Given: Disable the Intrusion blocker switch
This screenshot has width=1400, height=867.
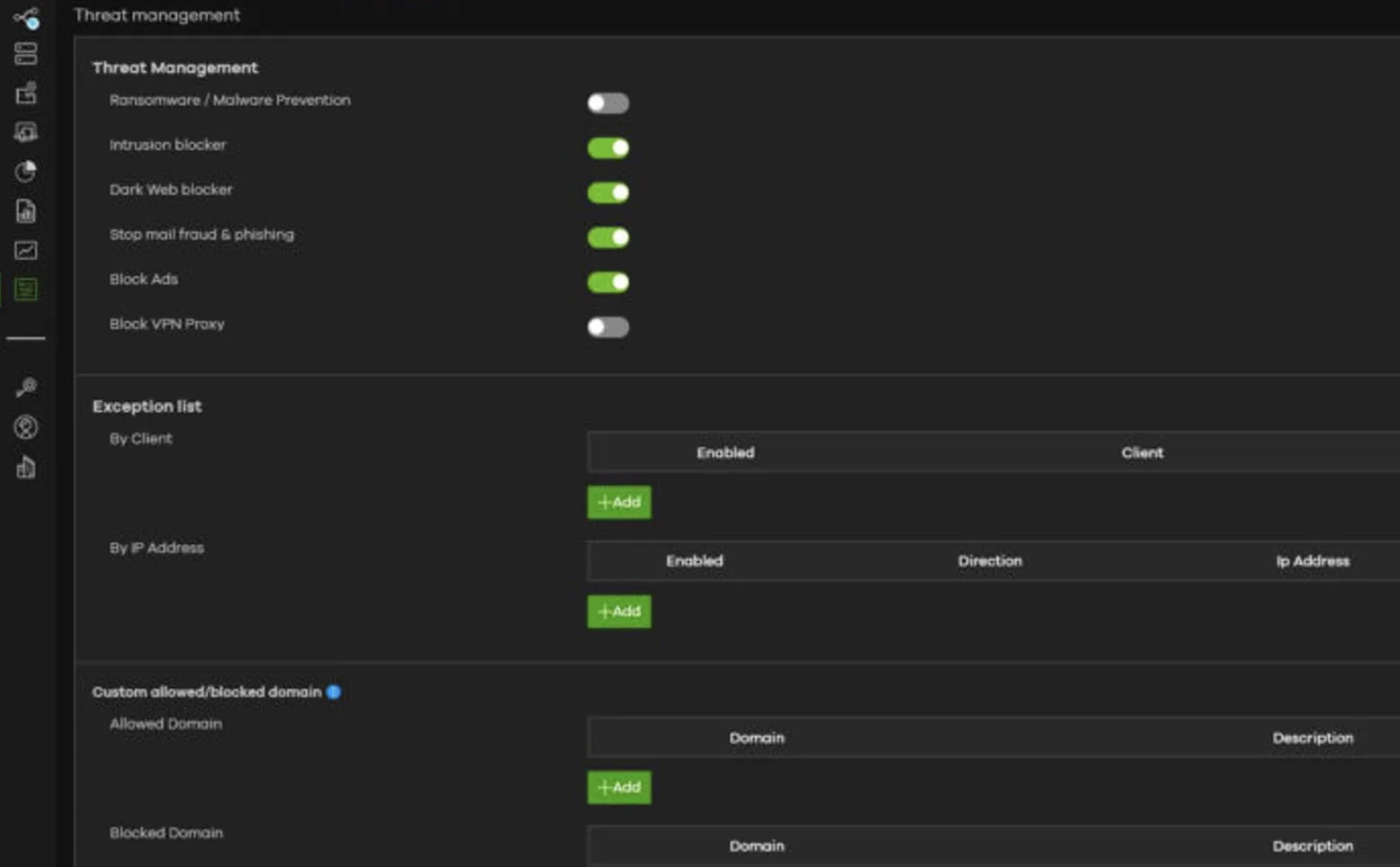Looking at the screenshot, I should point(608,147).
